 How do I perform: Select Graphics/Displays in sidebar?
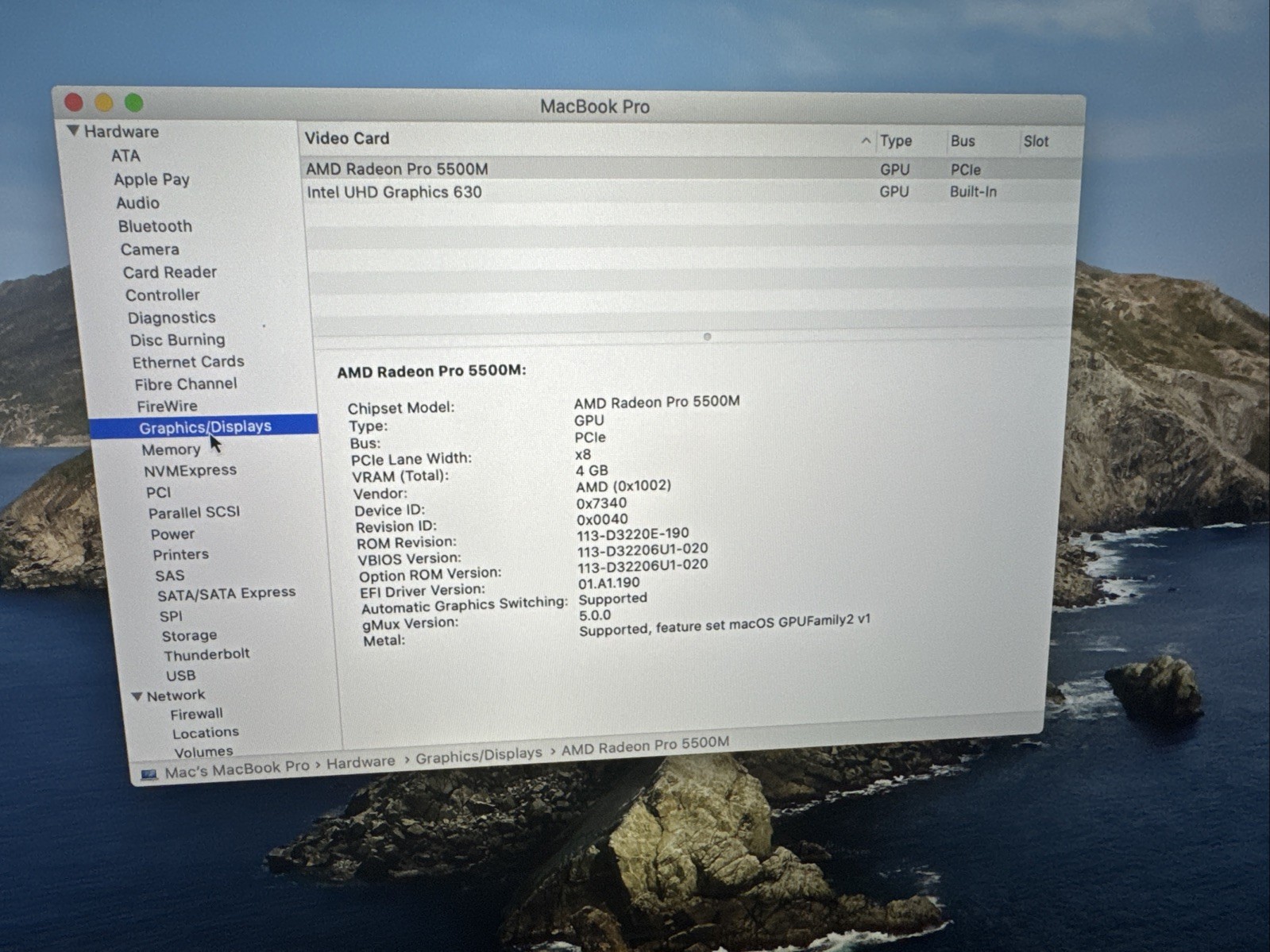pos(204,427)
